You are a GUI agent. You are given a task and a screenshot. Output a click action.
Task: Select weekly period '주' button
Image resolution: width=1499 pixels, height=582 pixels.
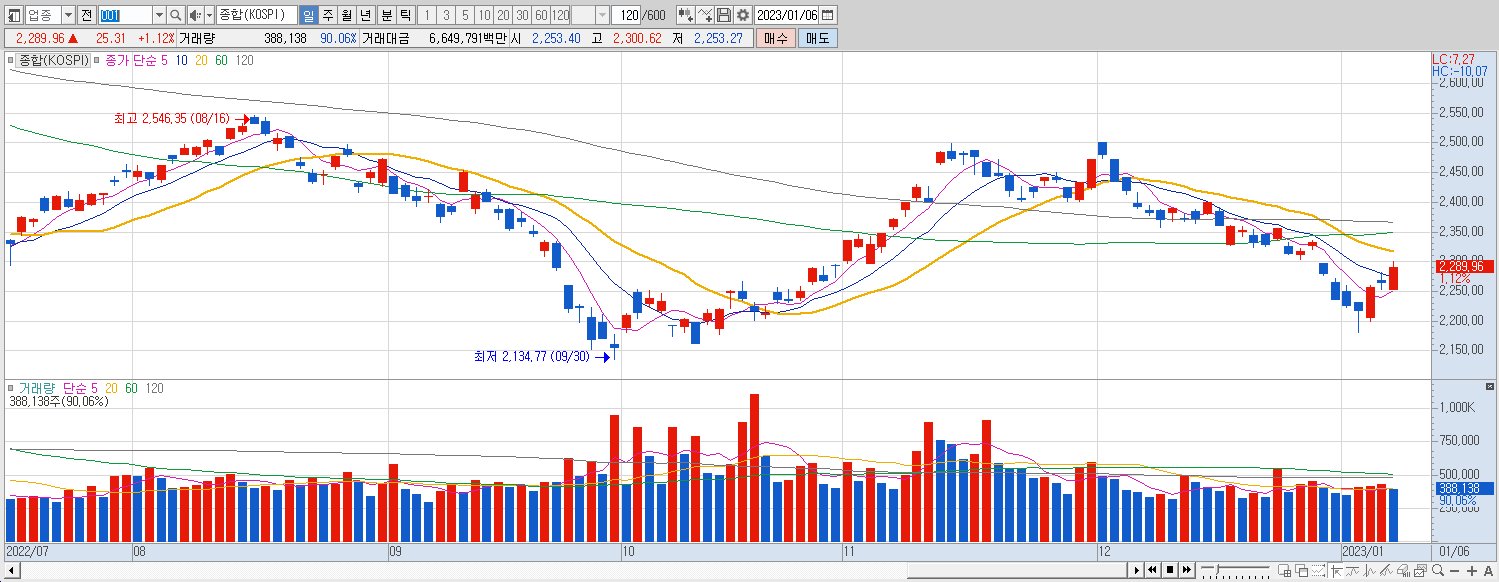(328, 15)
